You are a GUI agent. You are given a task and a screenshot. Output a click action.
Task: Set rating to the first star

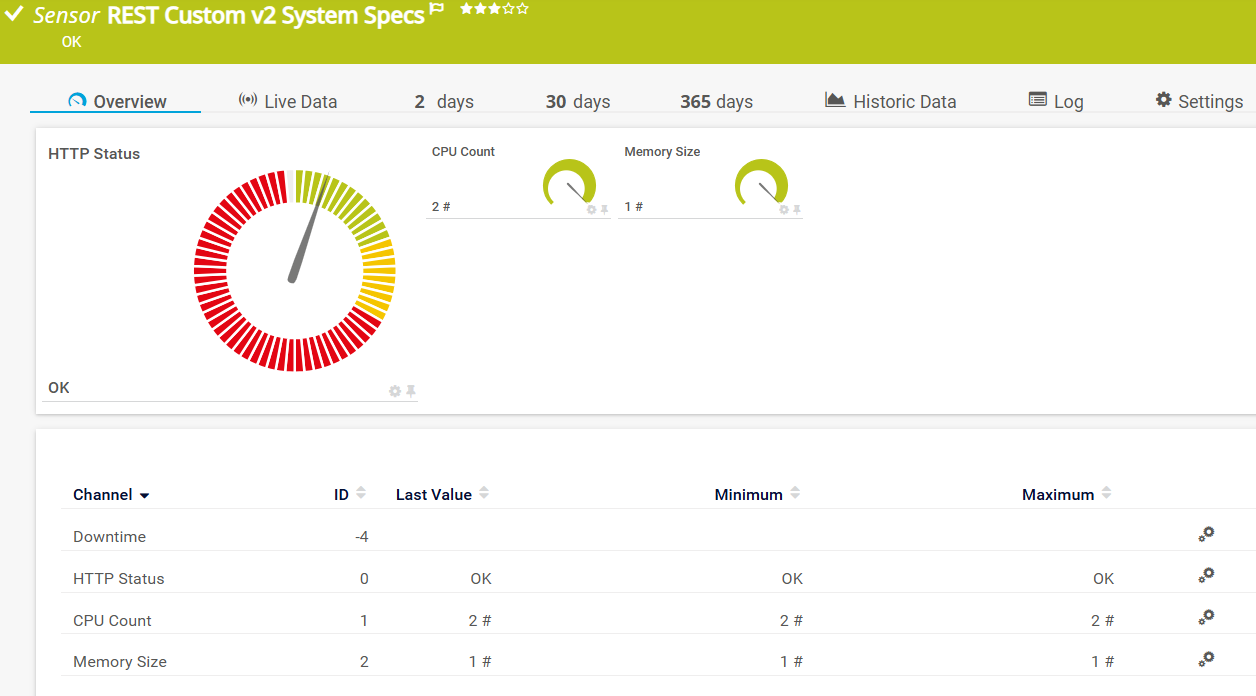[x=466, y=8]
